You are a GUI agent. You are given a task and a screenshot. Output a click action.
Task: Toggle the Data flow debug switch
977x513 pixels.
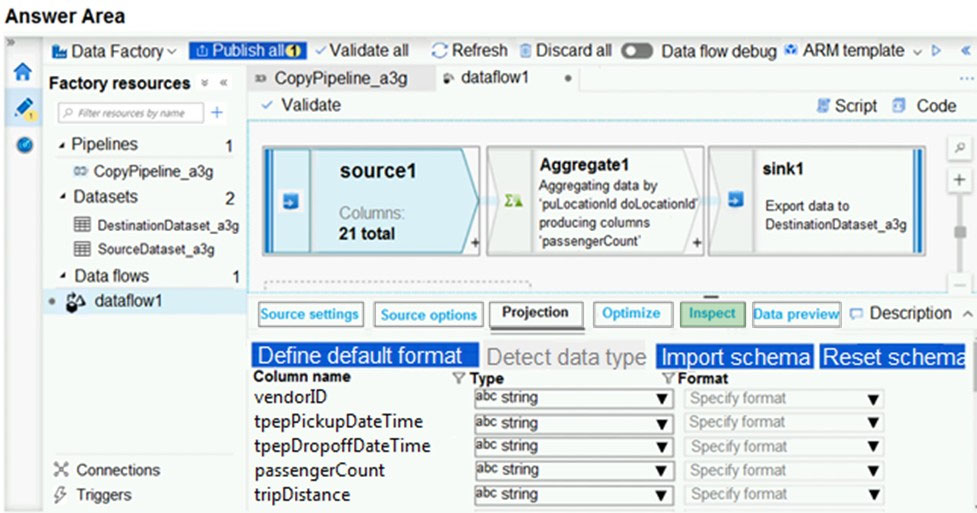click(x=637, y=50)
